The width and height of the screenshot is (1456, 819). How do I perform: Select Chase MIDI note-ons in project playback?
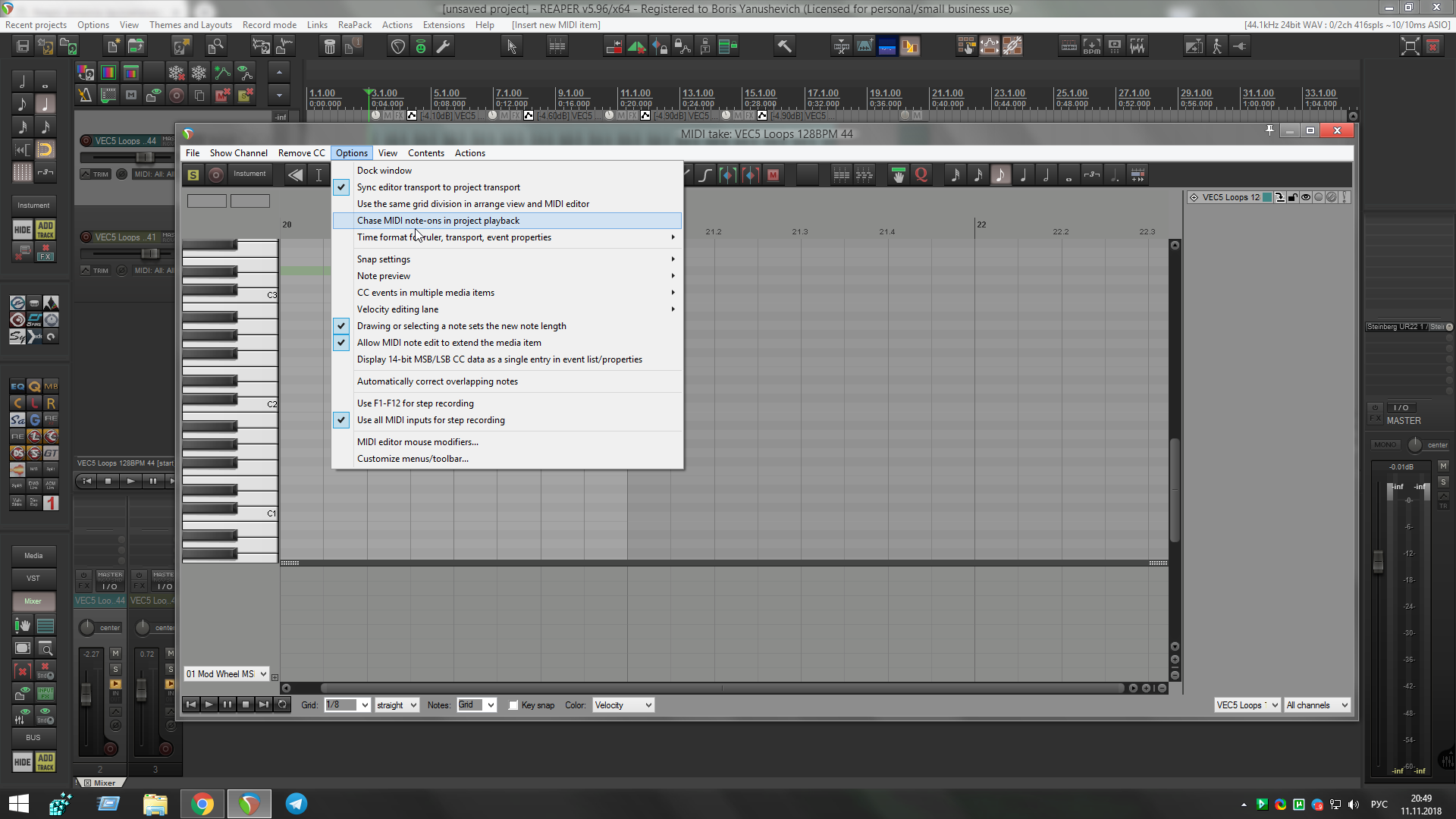[438, 221]
